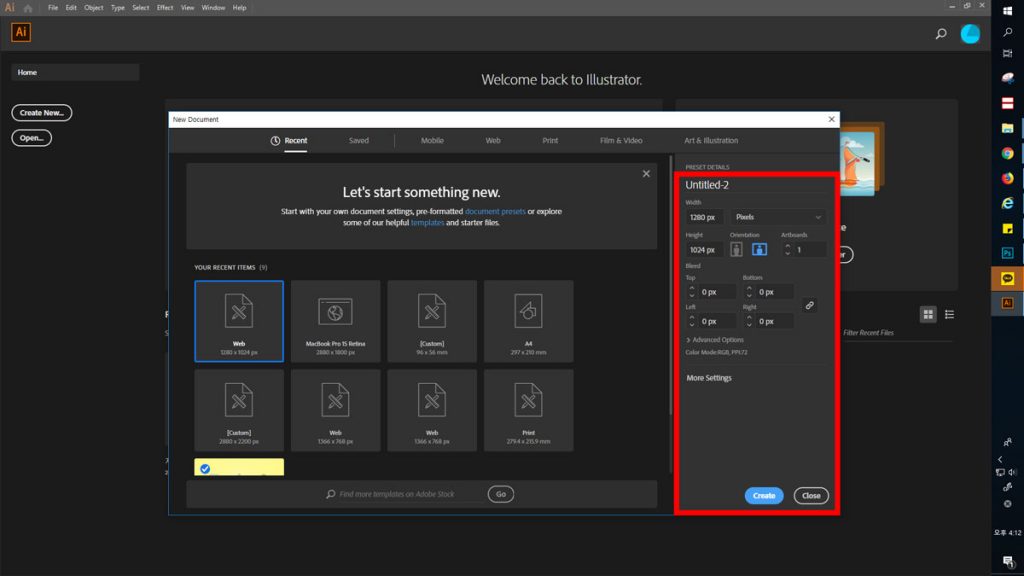Open the Window menu
This screenshot has height=576, width=1024.
click(213, 8)
